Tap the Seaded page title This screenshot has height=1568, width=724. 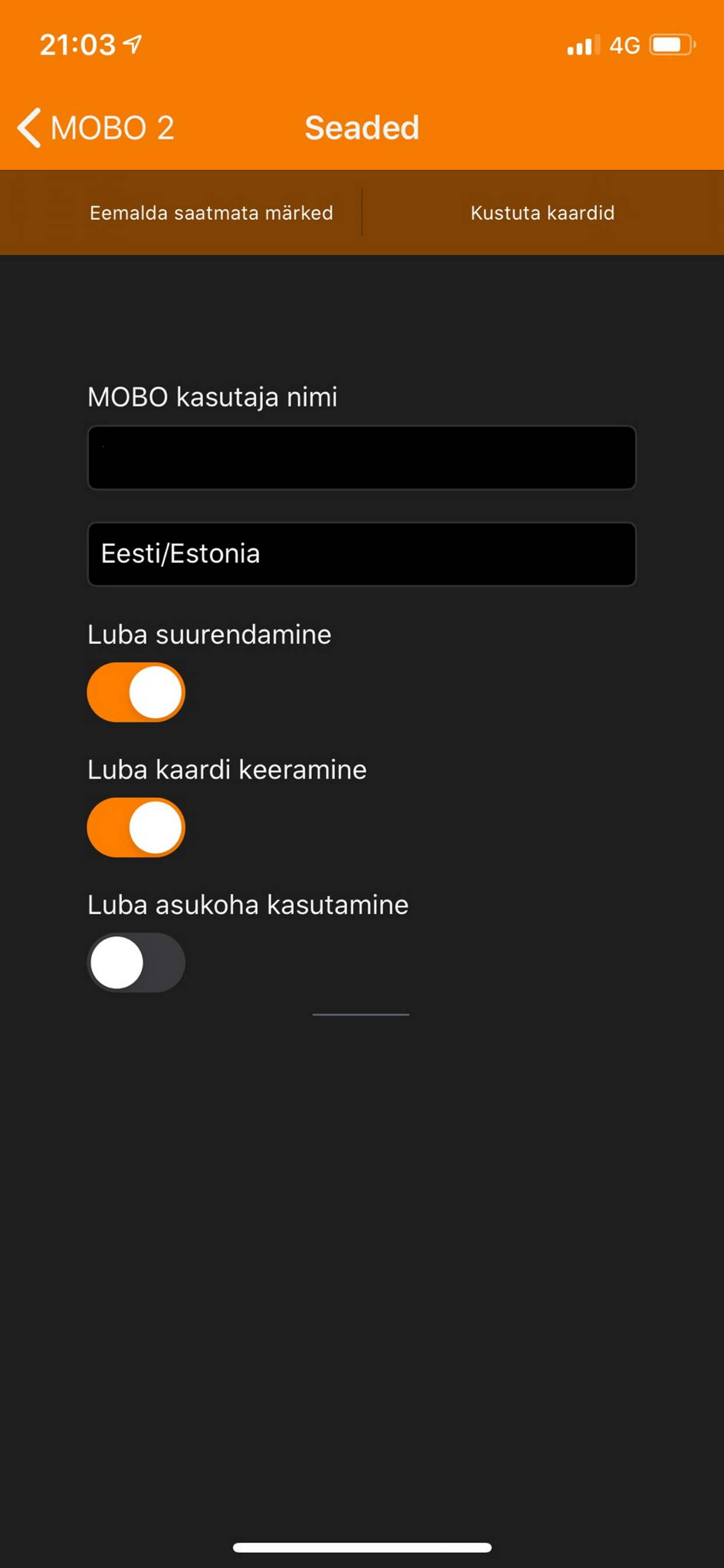tap(362, 128)
